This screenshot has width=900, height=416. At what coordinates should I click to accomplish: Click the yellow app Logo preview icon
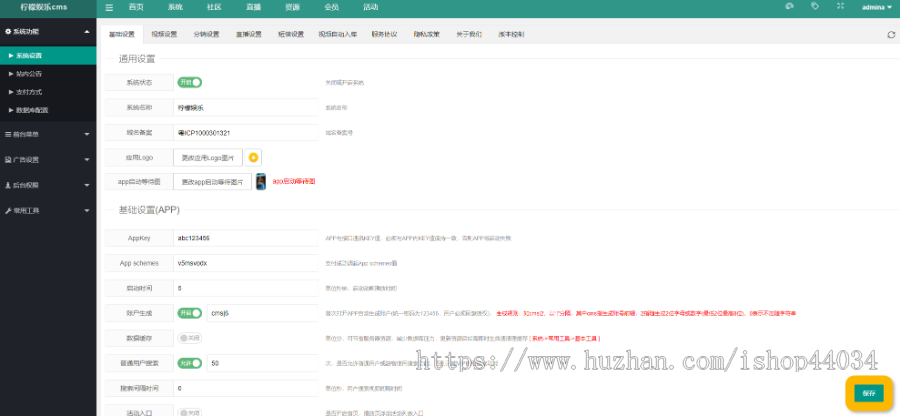(253, 157)
